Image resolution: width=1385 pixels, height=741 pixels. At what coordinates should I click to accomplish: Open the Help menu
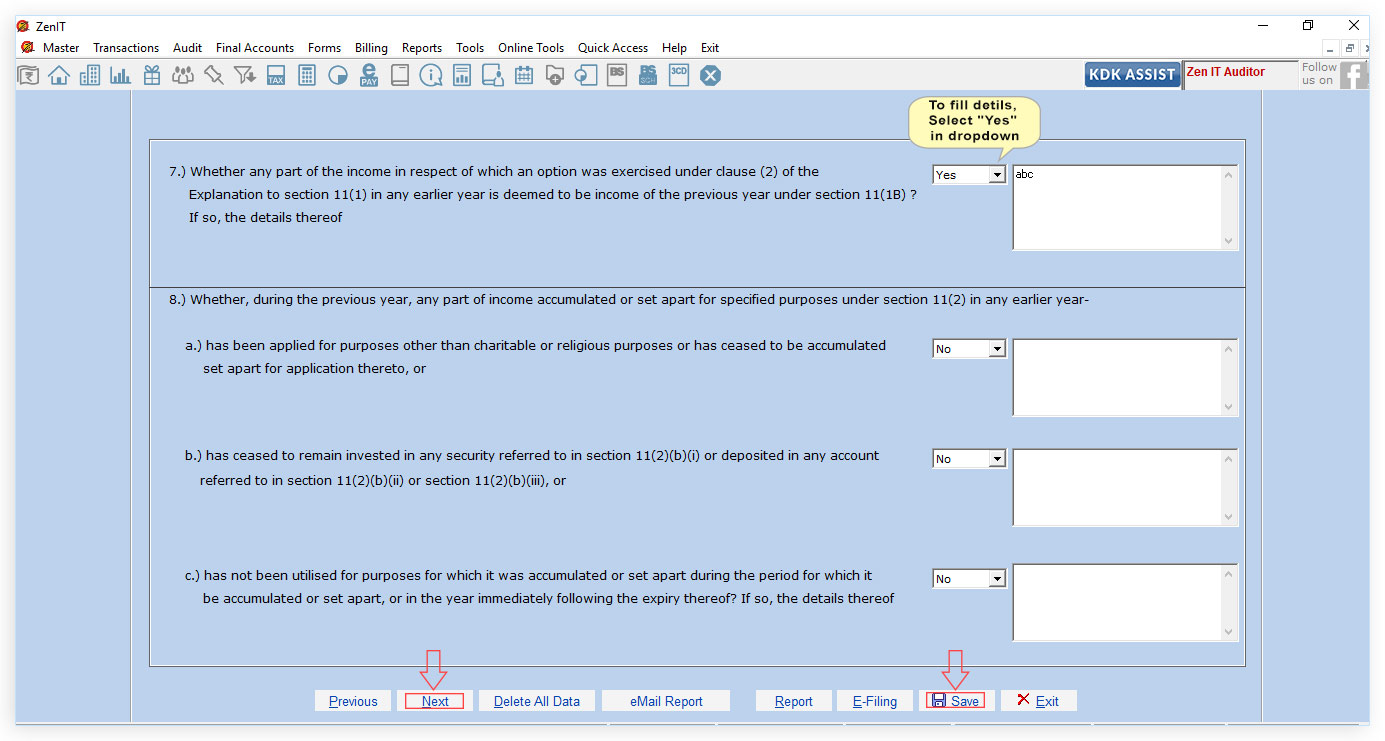click(674, 48)
